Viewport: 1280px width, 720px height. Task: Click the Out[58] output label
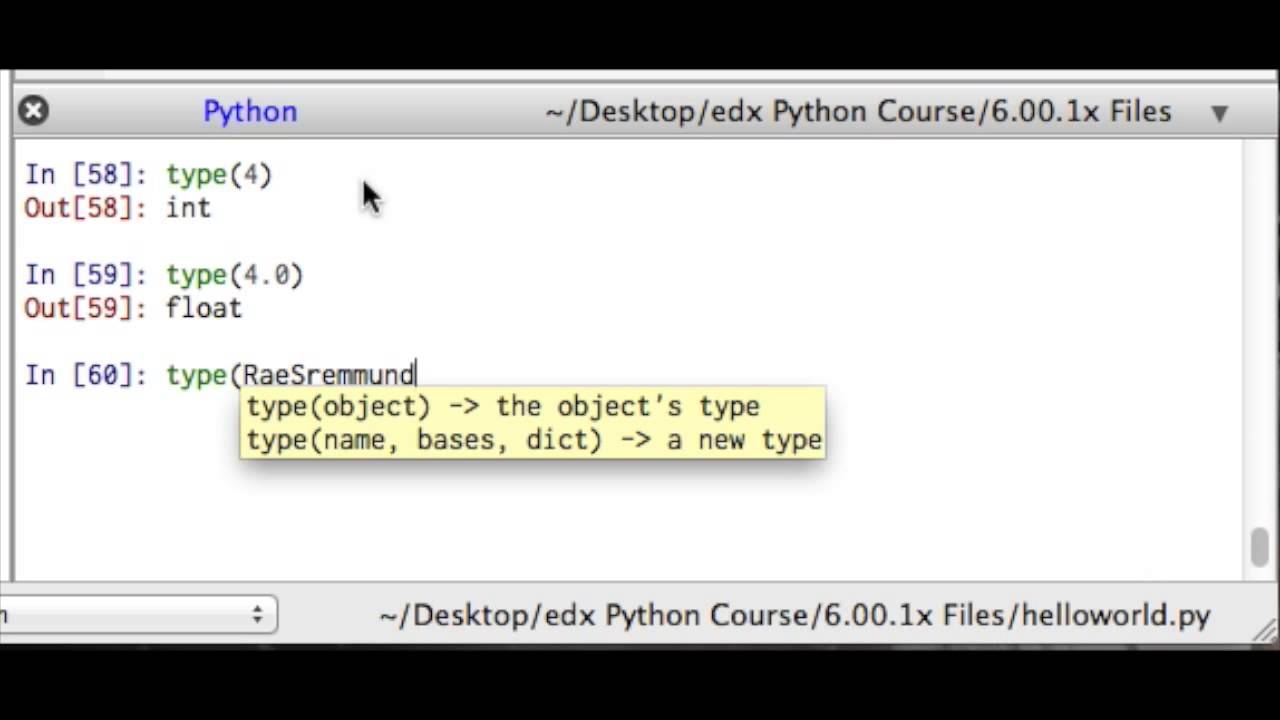click(x=86, y=208)
